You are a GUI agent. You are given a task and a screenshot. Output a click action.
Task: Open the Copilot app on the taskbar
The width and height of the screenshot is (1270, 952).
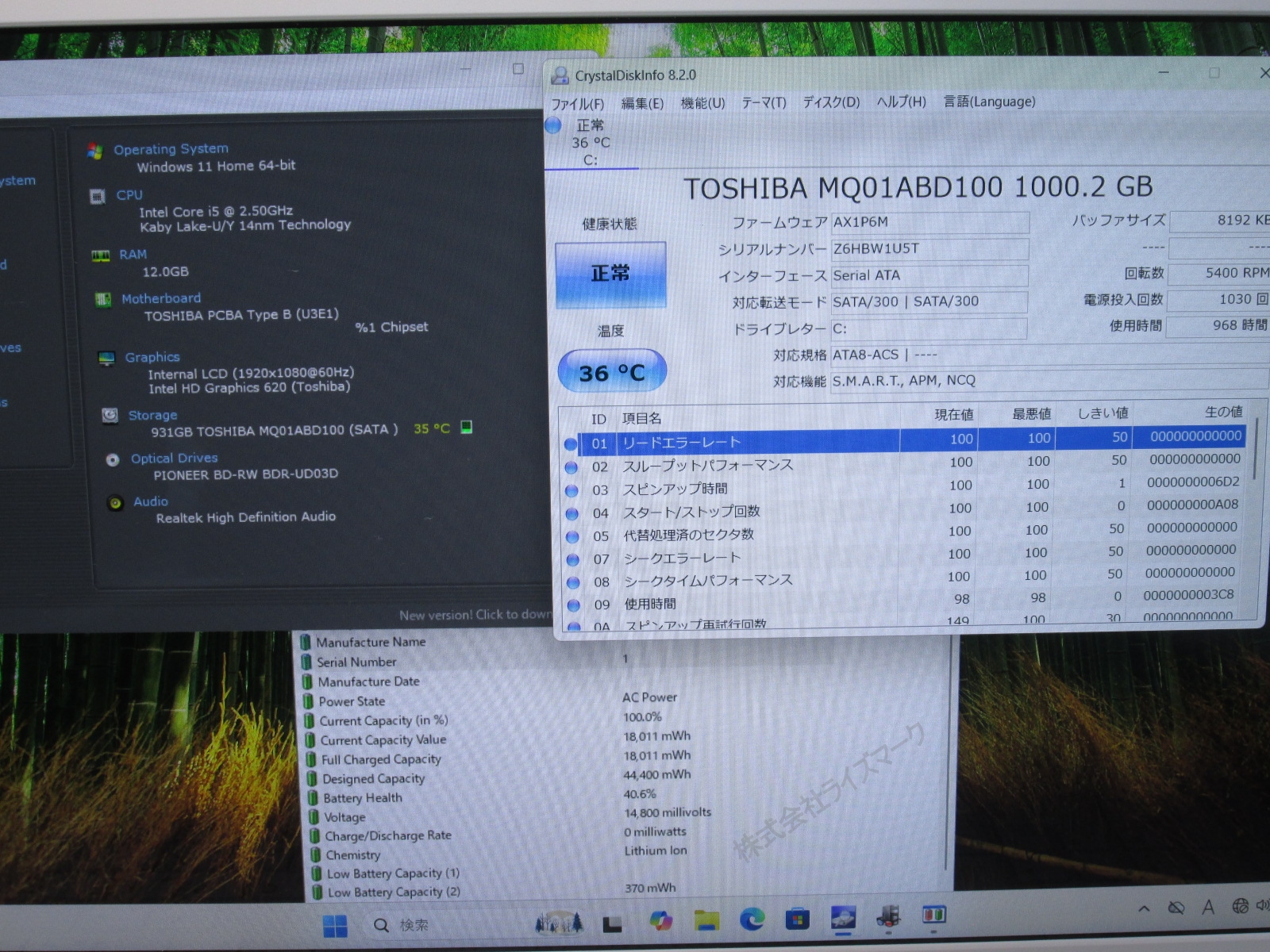coord(660,921)
